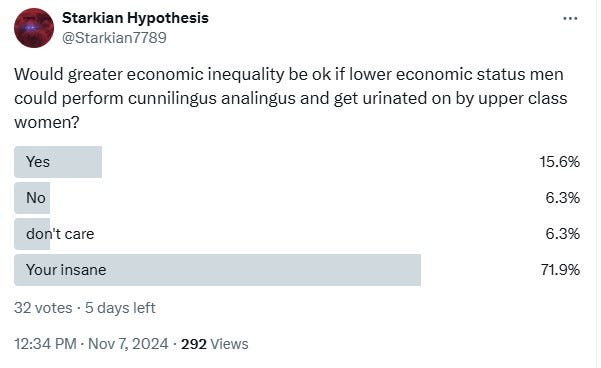Click the word "women?" ending the question
The image size is (601, 368).
click(46, 122)
